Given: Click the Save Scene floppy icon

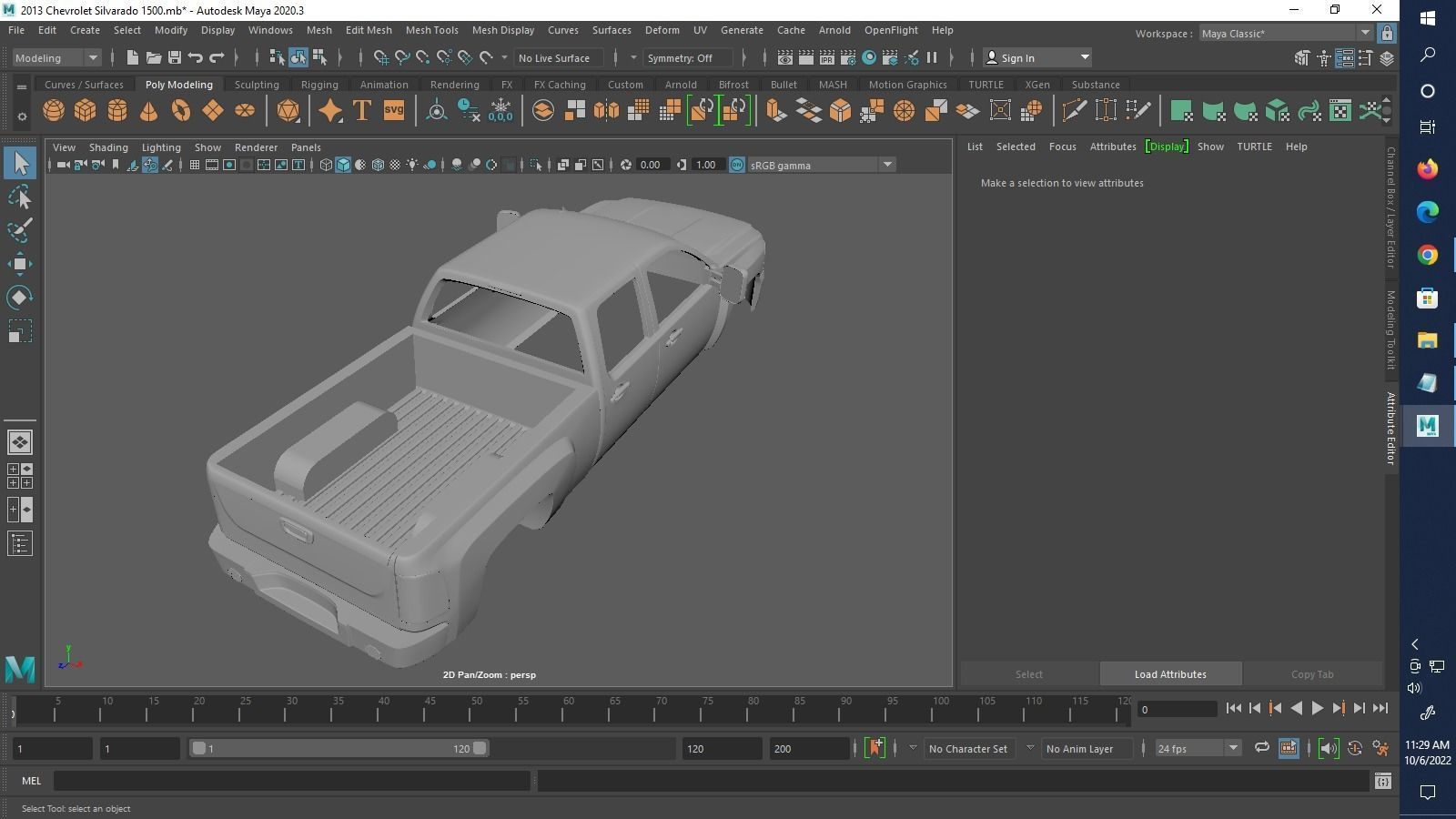Looking at the screenshot, I should tap(174, 57).
